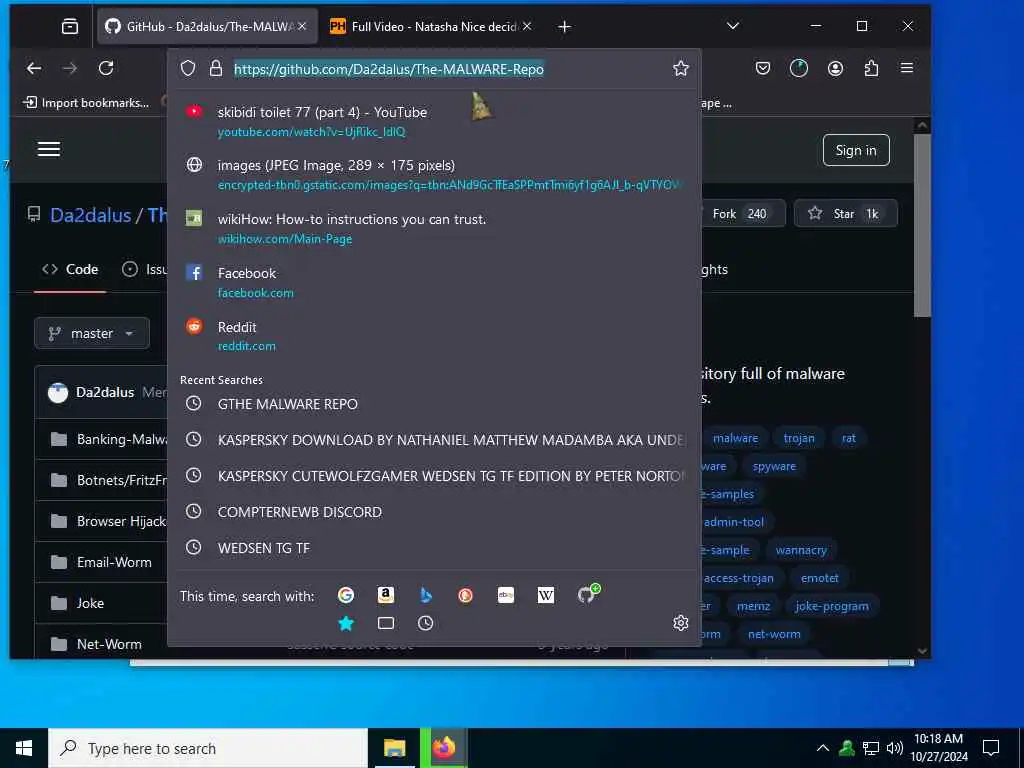The width and height of the screenshot is (1024, 768).
Task: Open the Net-Worm folder
Action: pos(109,645)
